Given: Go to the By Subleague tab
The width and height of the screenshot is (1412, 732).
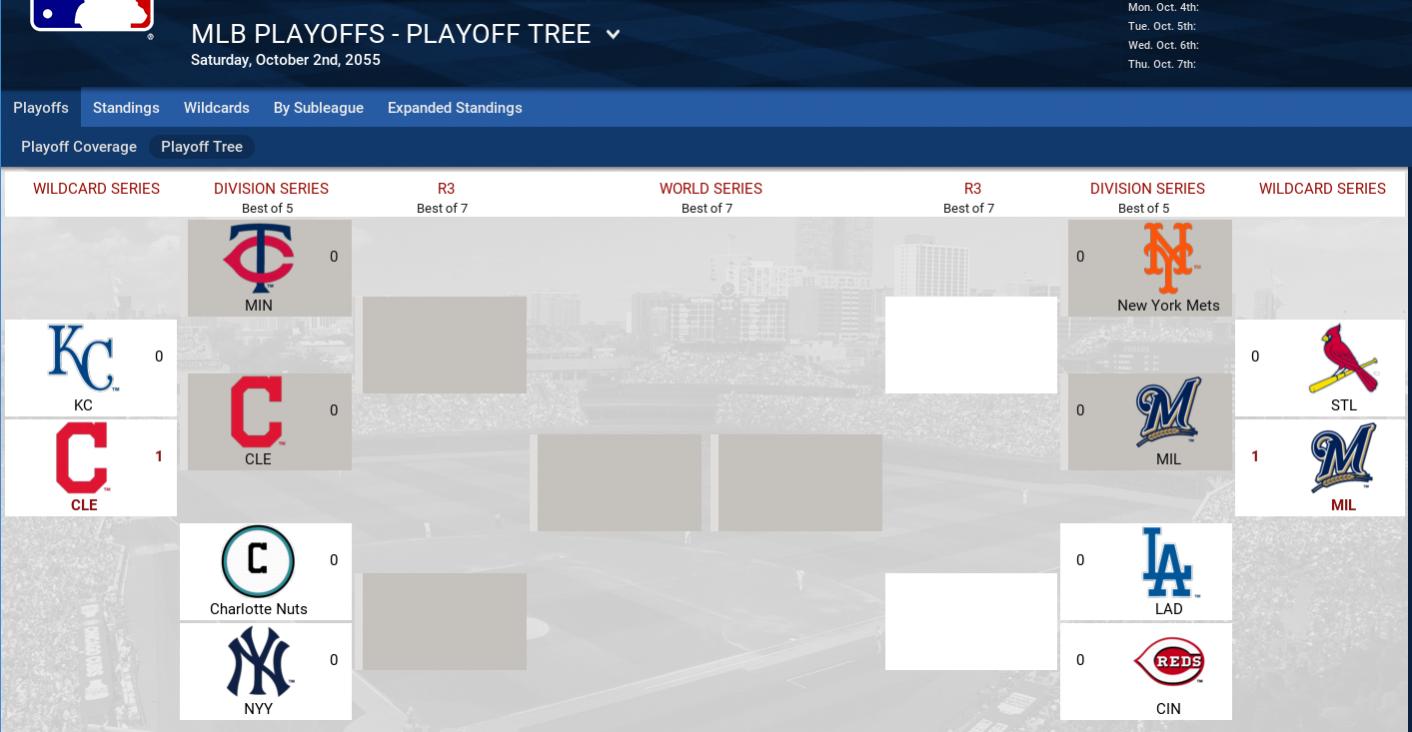Looking at the screenshot, I should click(318, 108).
